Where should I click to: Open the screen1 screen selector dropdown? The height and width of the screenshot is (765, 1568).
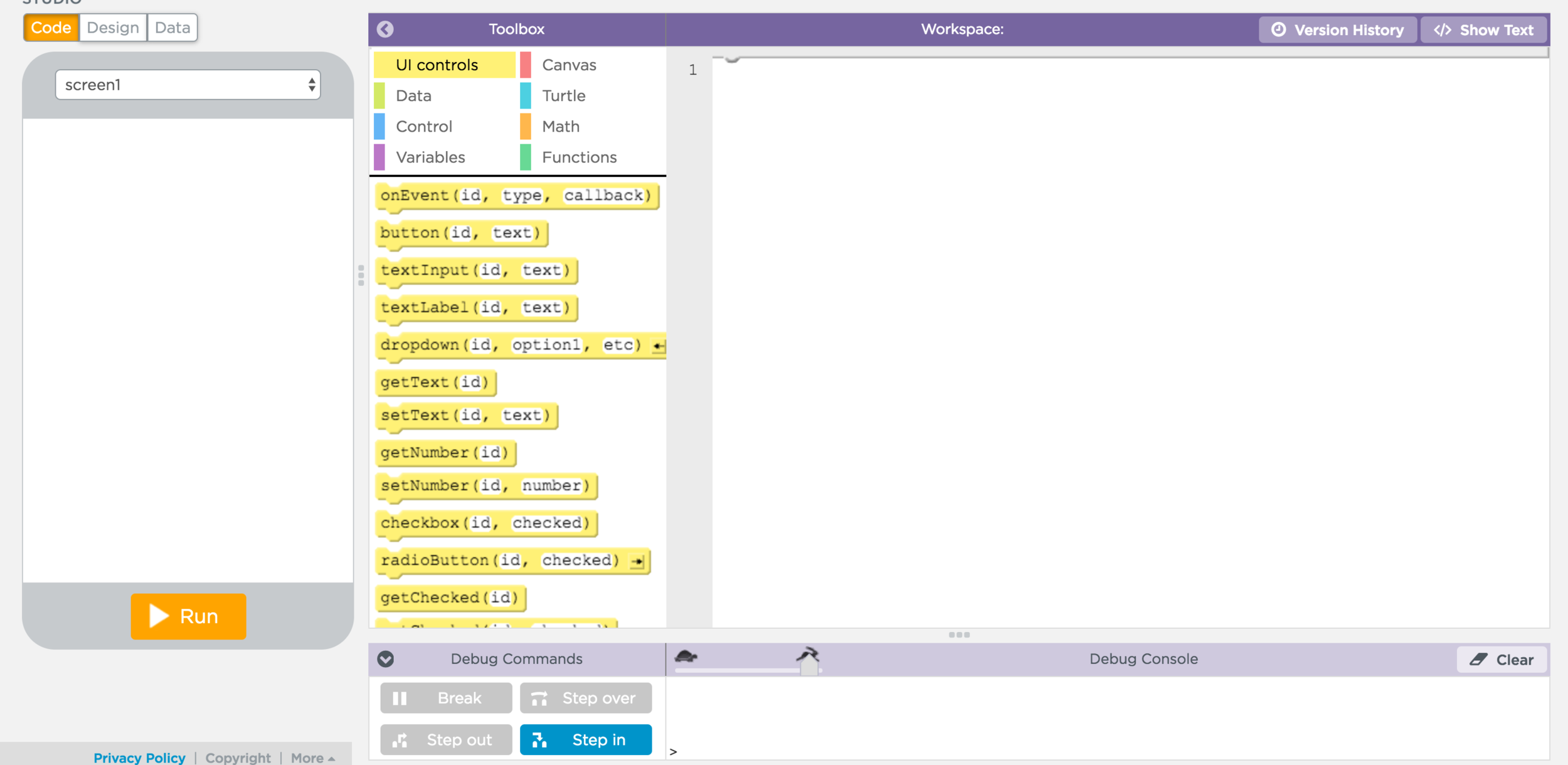pos(188,85)
